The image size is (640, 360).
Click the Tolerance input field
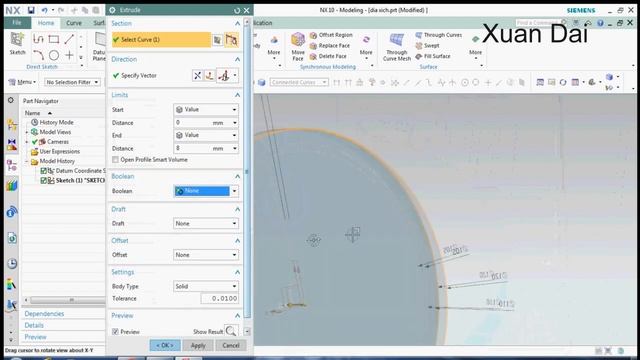click(x=220, y=299)
